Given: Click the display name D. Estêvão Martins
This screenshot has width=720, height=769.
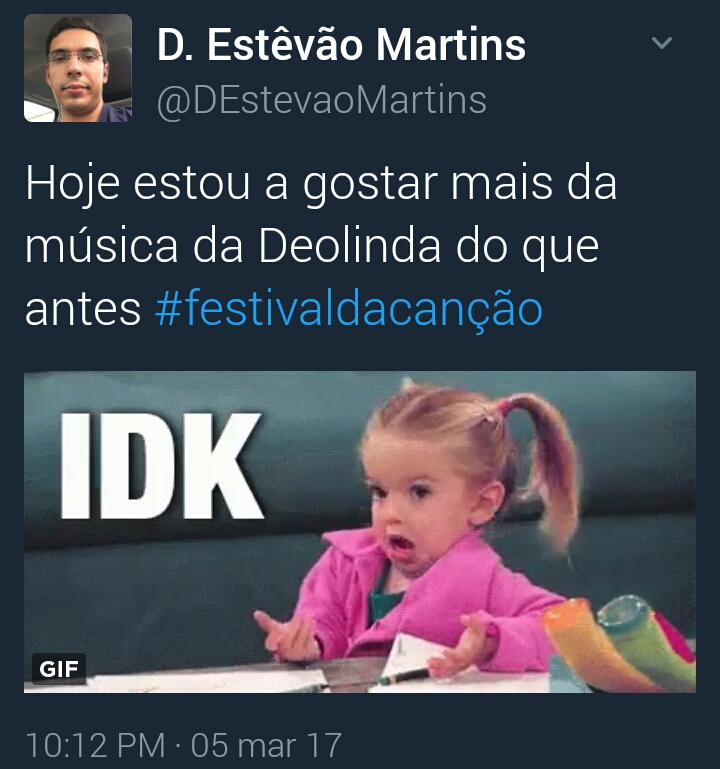Looking at the screenshot, I should (341, 45).
